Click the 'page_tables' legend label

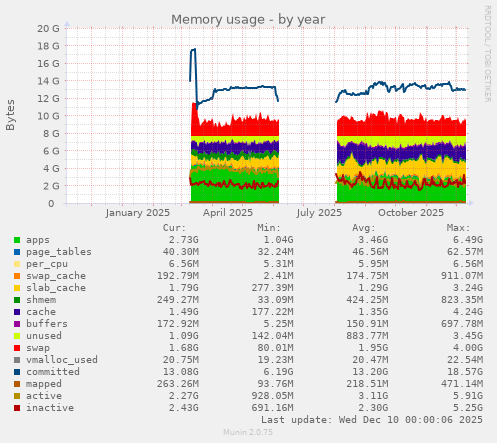[59, 252]
